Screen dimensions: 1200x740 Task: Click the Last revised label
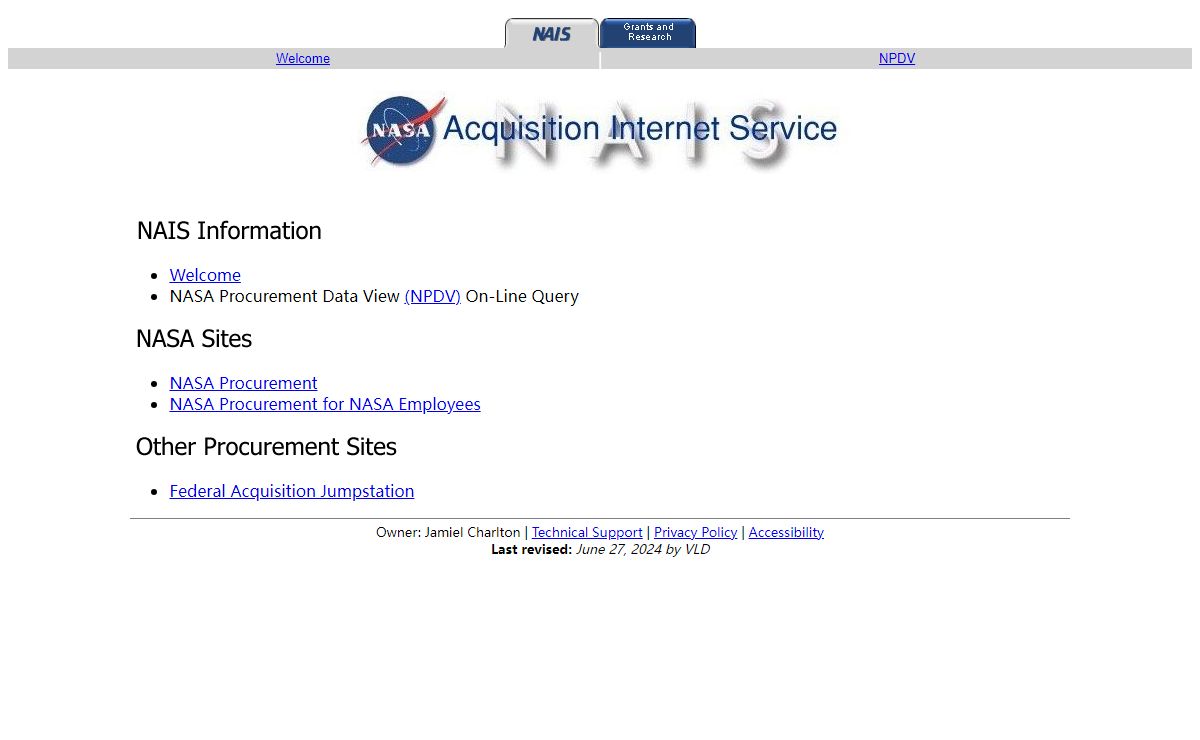click(x=531, y=549)
